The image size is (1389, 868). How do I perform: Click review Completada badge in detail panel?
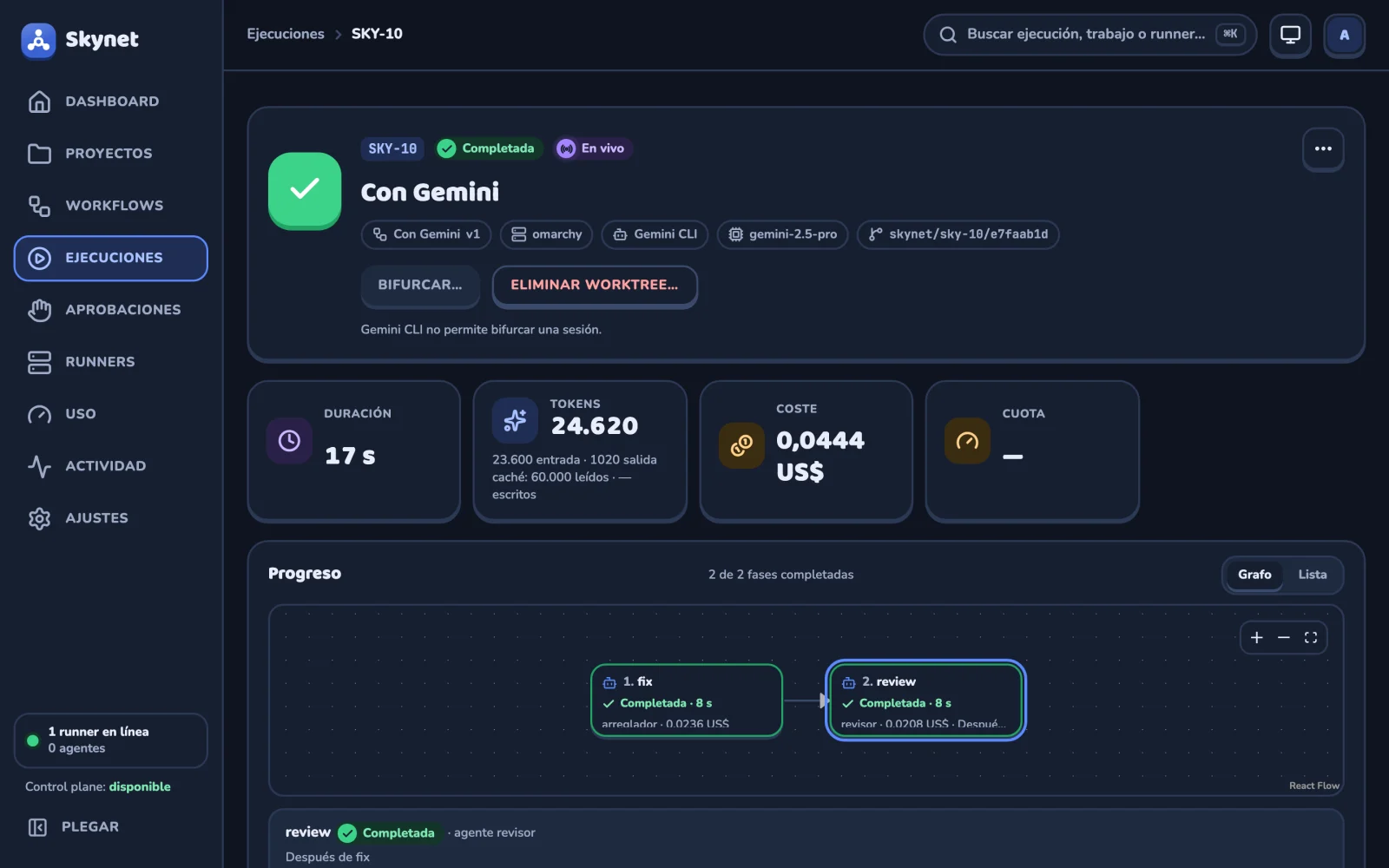[388, 833]
